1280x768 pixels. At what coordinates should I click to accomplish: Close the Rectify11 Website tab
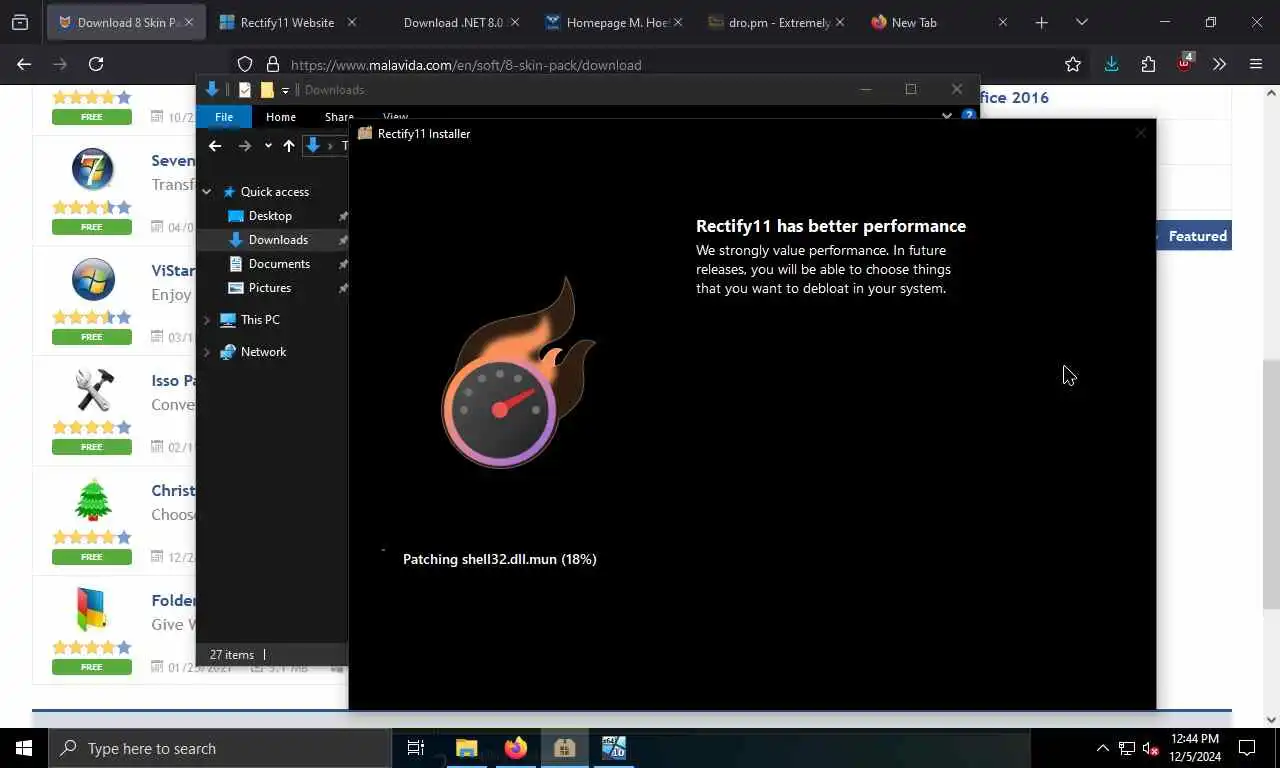coord(351,22)
